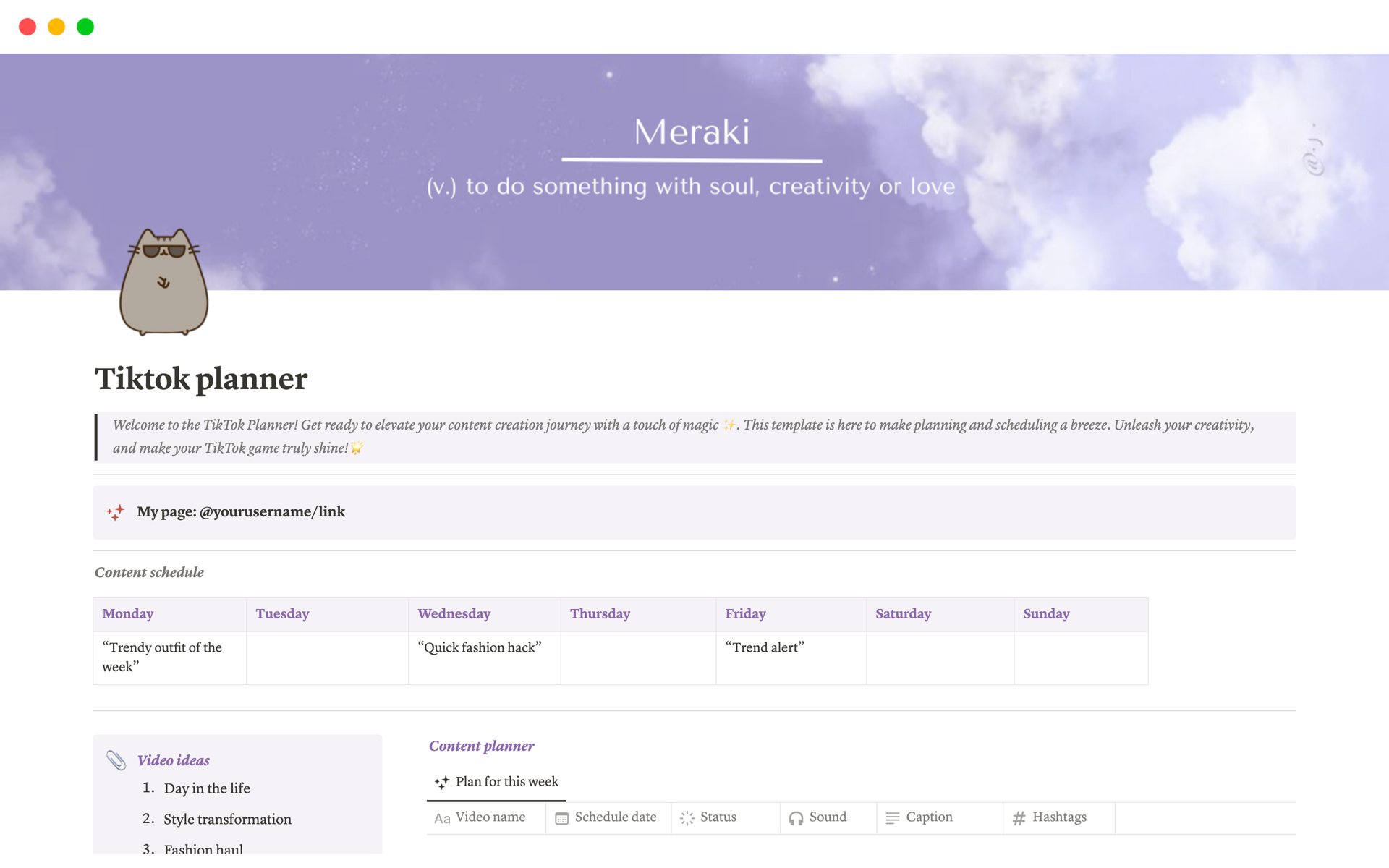Click the caption lines icon in Caption column
Viewport: 1389px width, 868px height.
[893, 818]
